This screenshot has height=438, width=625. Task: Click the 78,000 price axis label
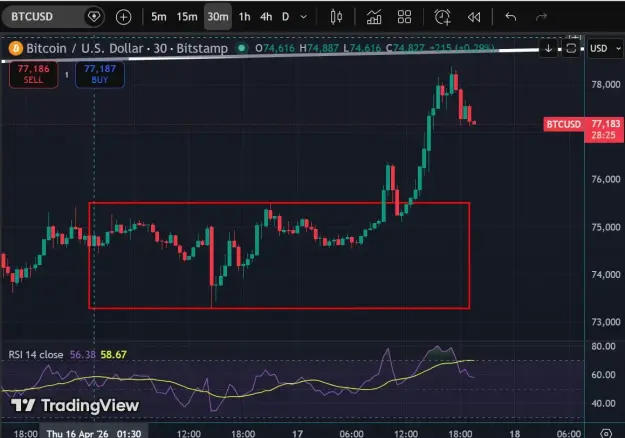click(x=606, y=84)
